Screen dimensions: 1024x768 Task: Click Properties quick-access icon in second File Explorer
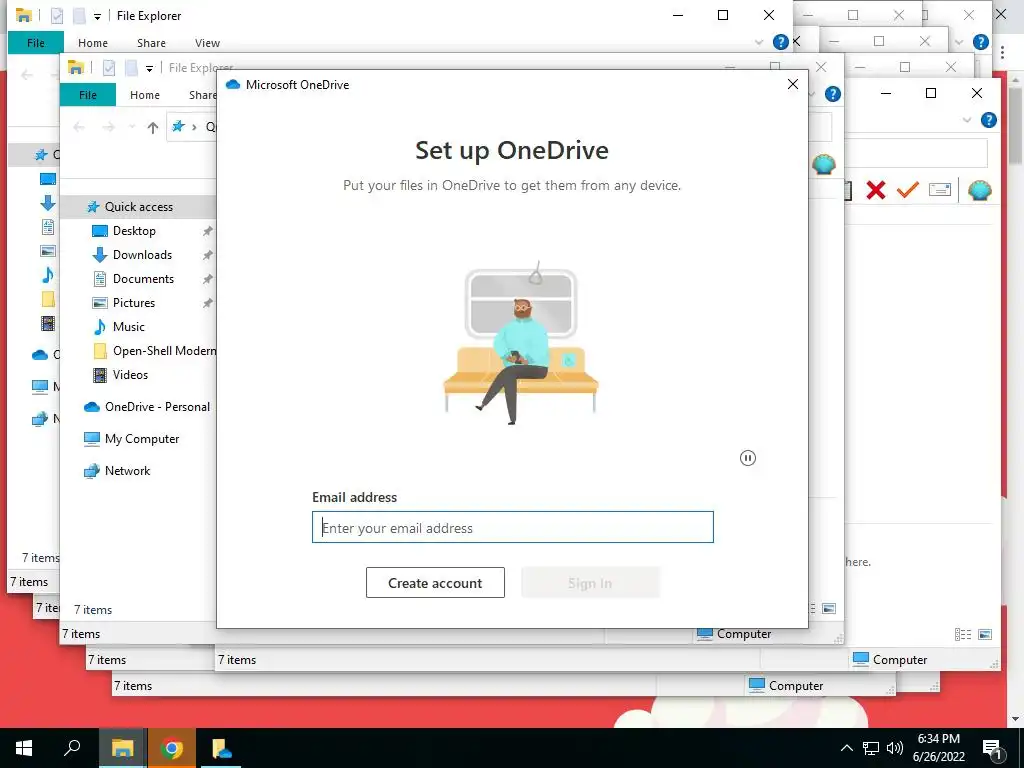click(x=109, y=68)
